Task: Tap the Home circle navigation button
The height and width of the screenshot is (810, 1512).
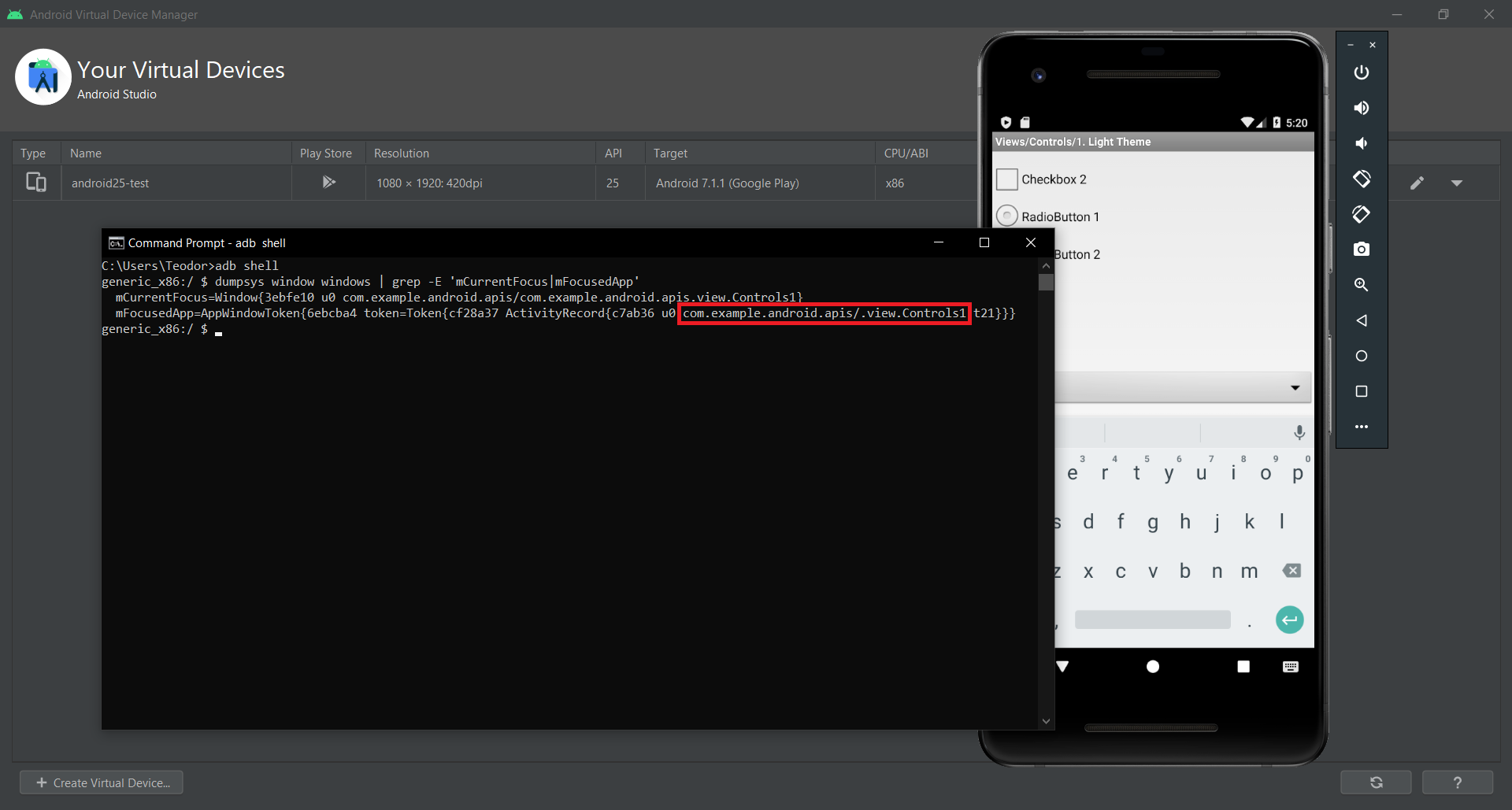Action: coord(1362,356)
